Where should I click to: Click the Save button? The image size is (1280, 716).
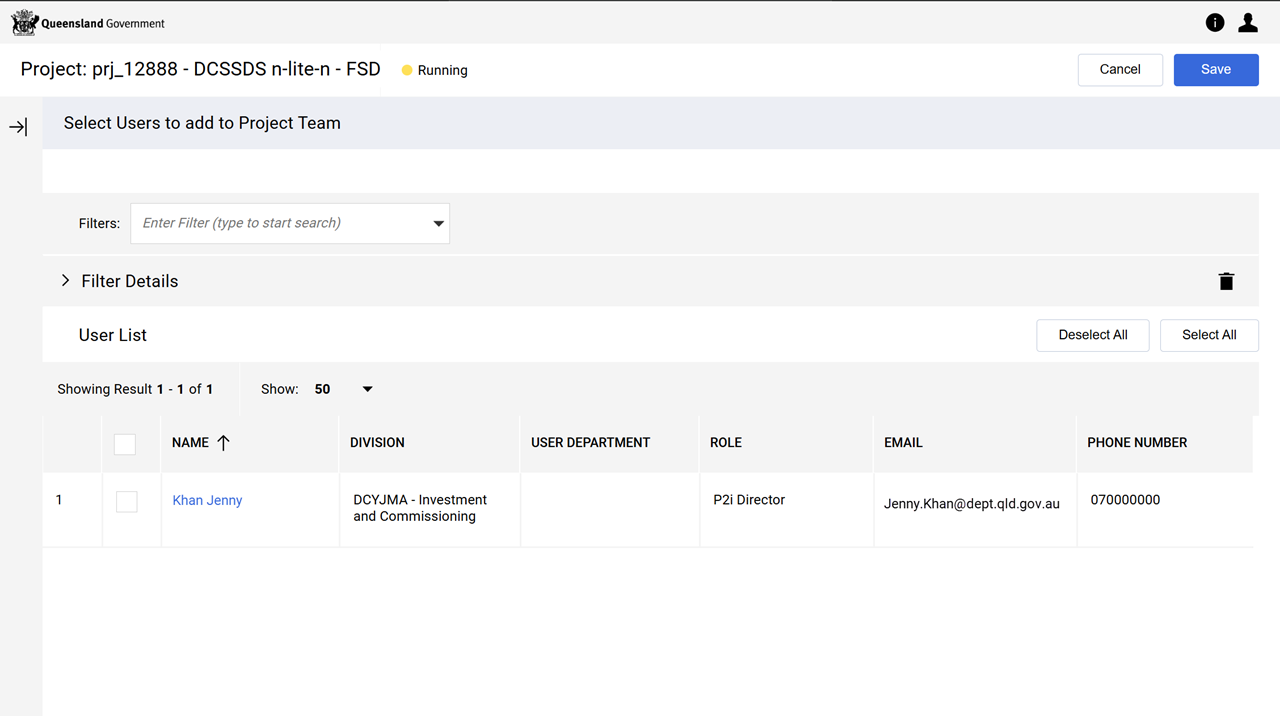tap(1215, 70)
